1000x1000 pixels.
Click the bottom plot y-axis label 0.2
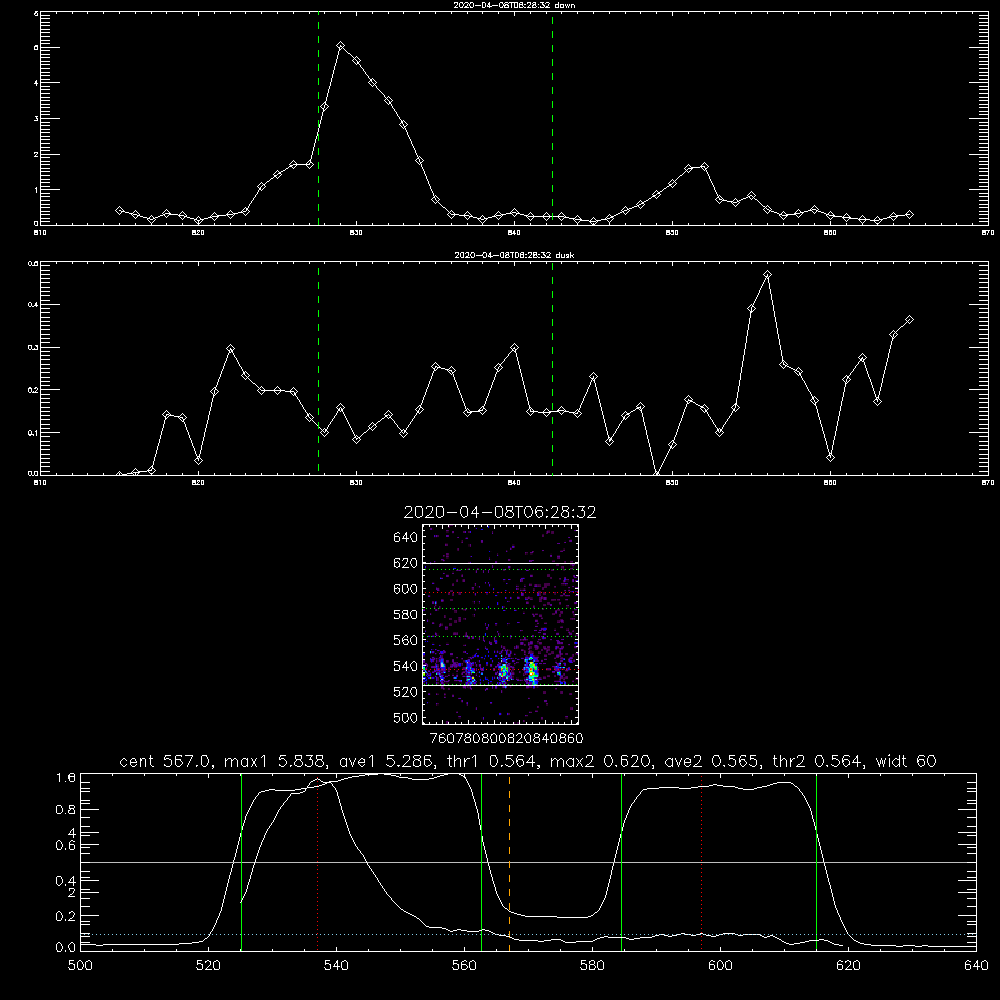click(66, 916)
